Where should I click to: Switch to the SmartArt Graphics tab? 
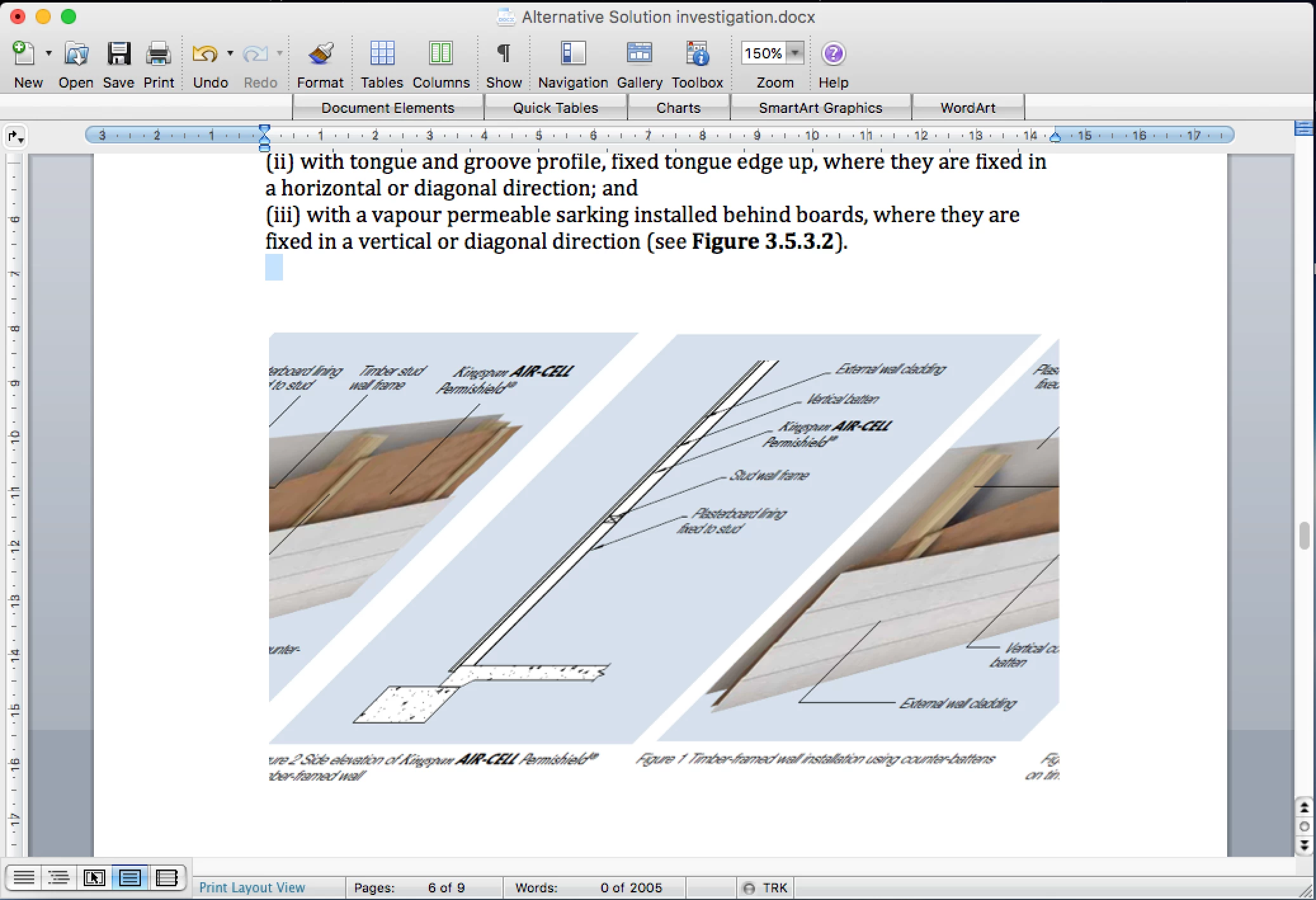820,108
